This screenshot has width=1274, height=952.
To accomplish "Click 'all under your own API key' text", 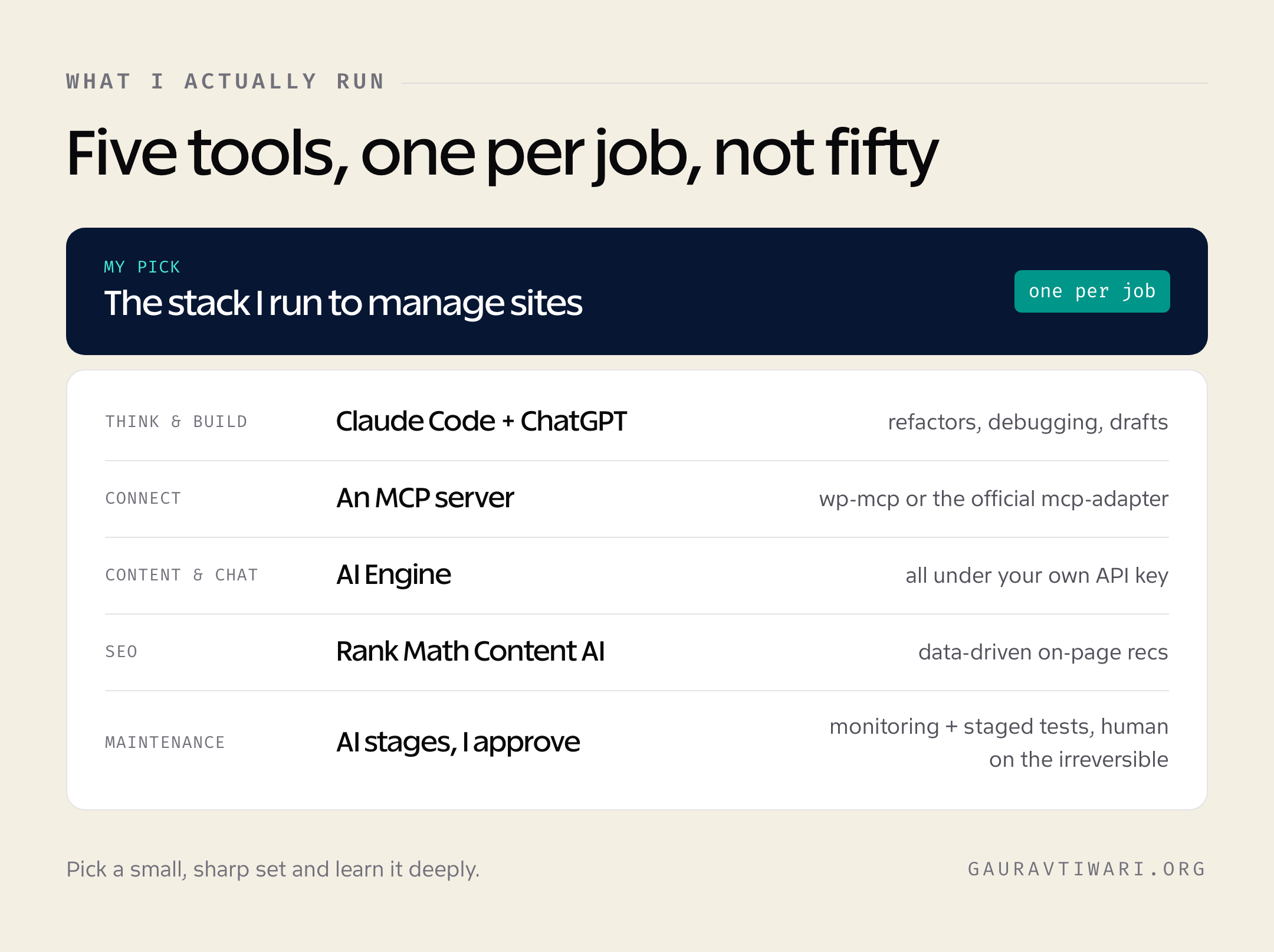I will (1036, 576).
